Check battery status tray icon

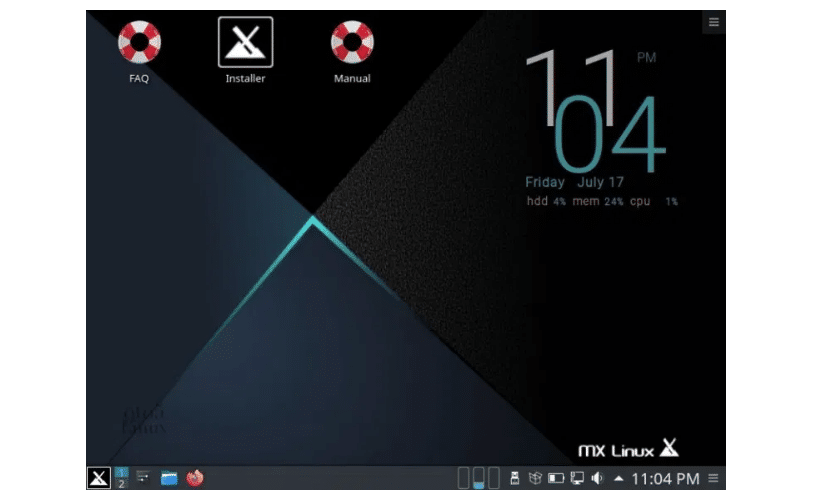(x=556, y=479)
